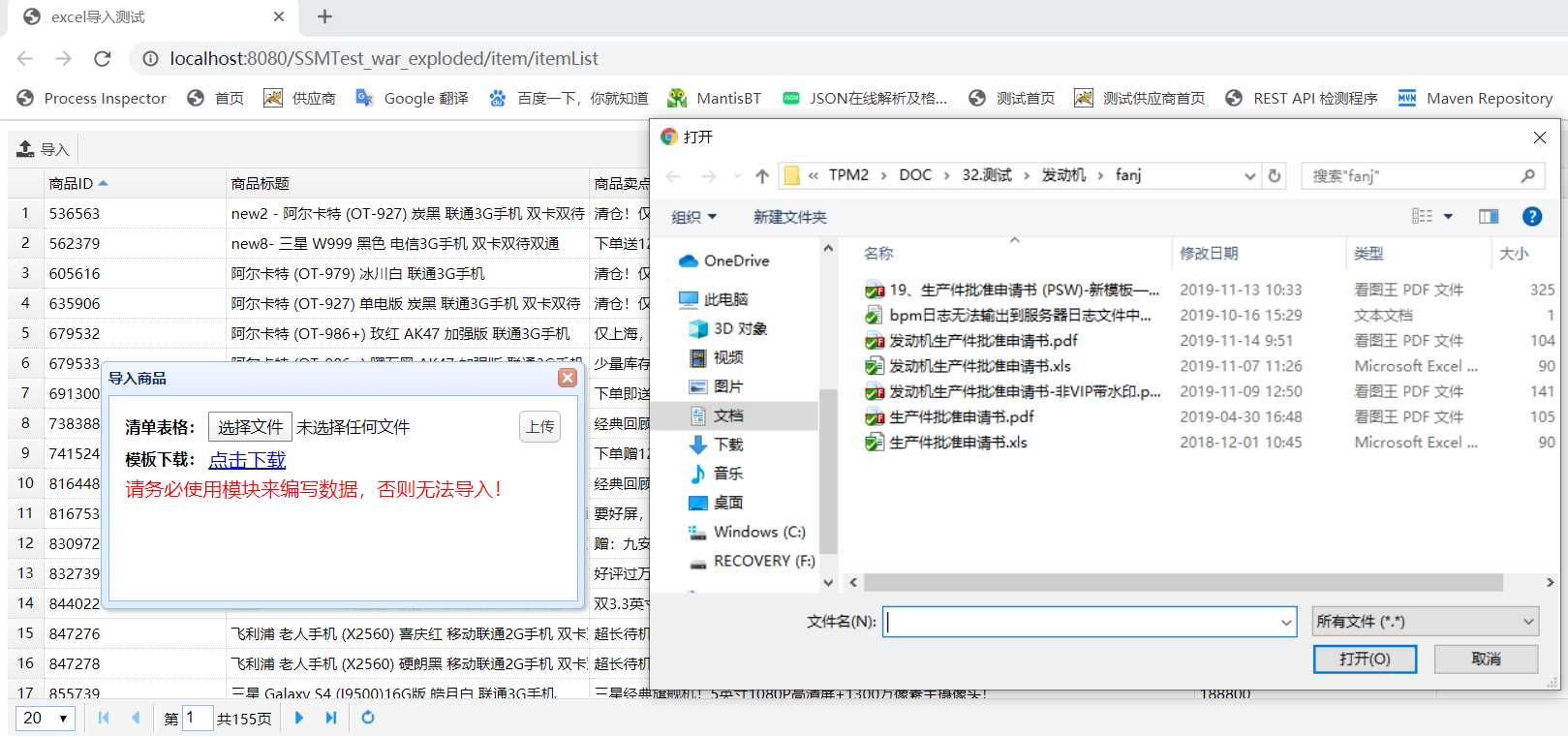This screenshot has width=1568, height=737.
Task: Click the blue help icon
Action: [1532, 216]
